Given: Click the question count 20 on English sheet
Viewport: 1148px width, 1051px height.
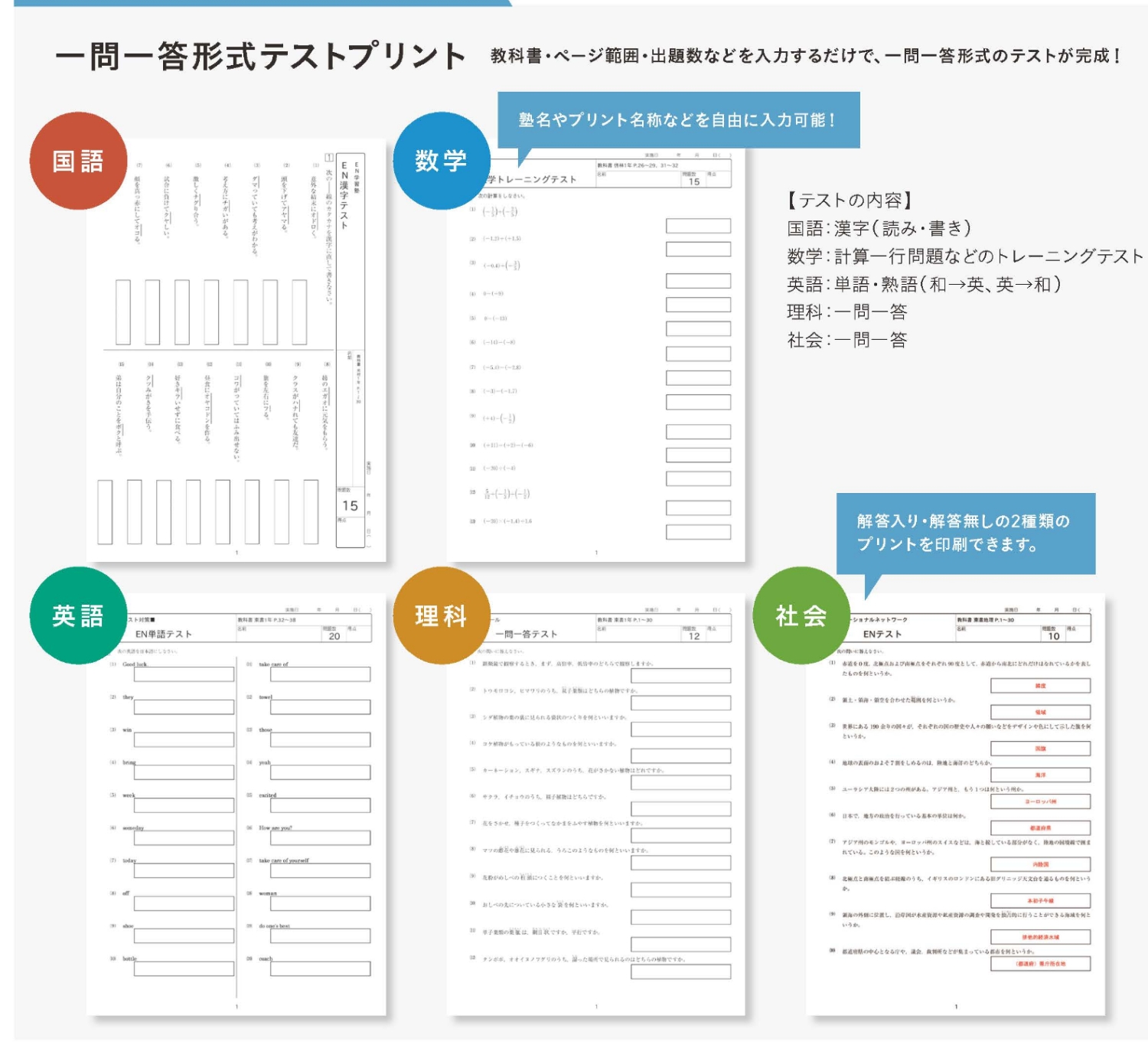Looking at the screenshot, I should point(334,636).
